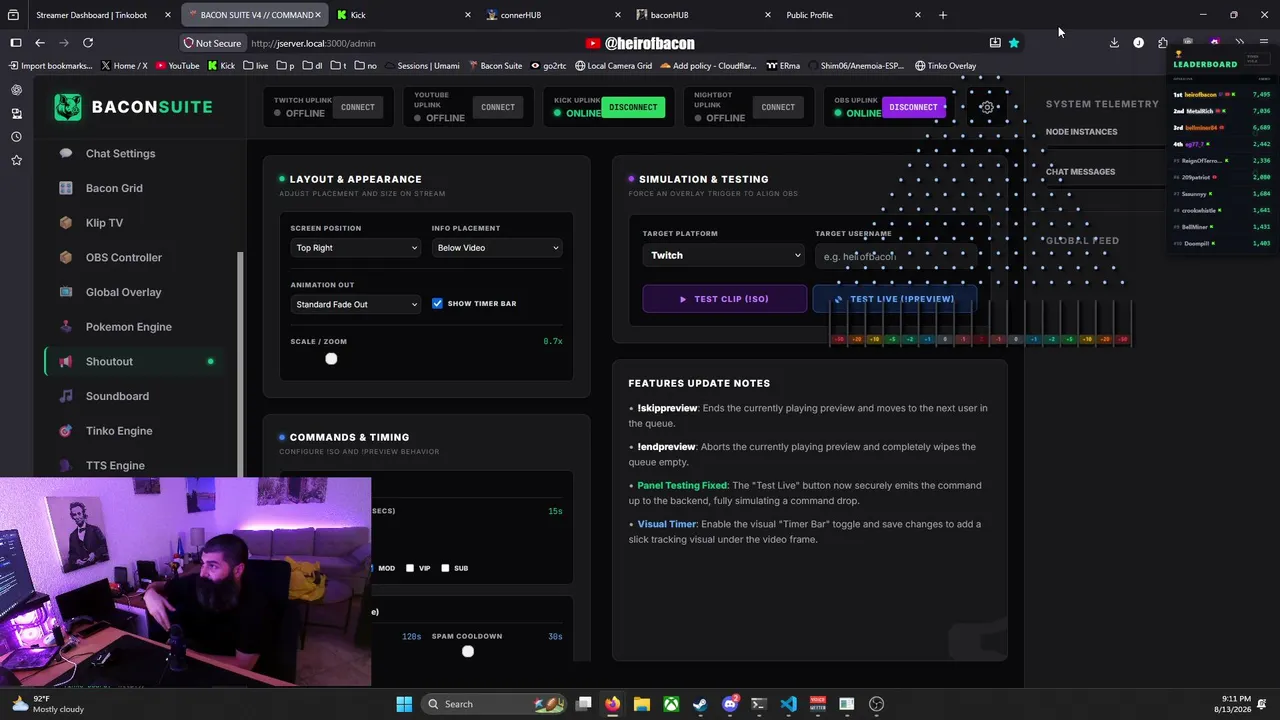The image size is (1280, 720).
Task: Open the Windows Start menu
Action: pyautogui.click(x=404, y=704)
